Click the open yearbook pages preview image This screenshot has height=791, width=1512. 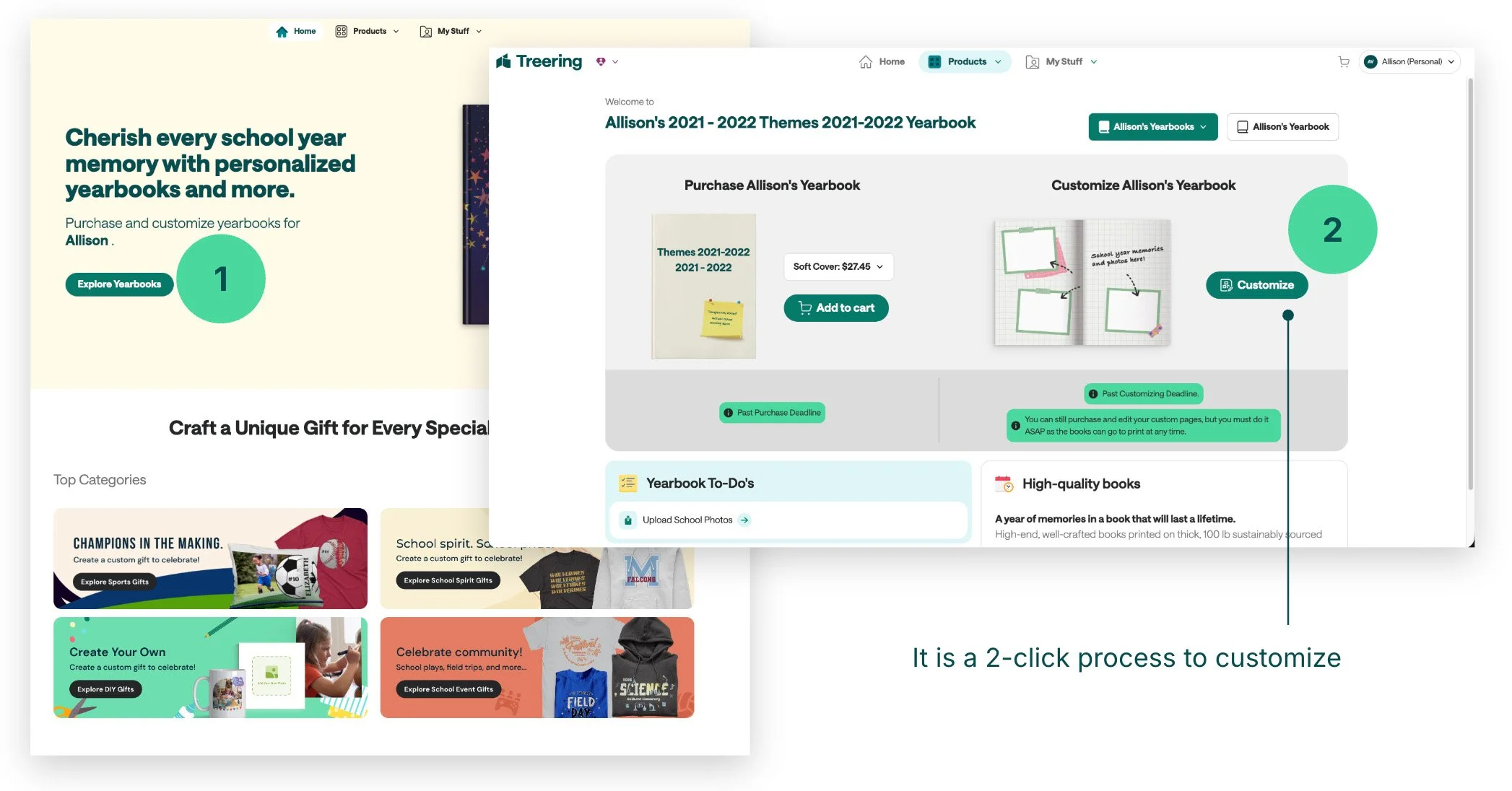pyautogui.click(x=1082, y=282)
